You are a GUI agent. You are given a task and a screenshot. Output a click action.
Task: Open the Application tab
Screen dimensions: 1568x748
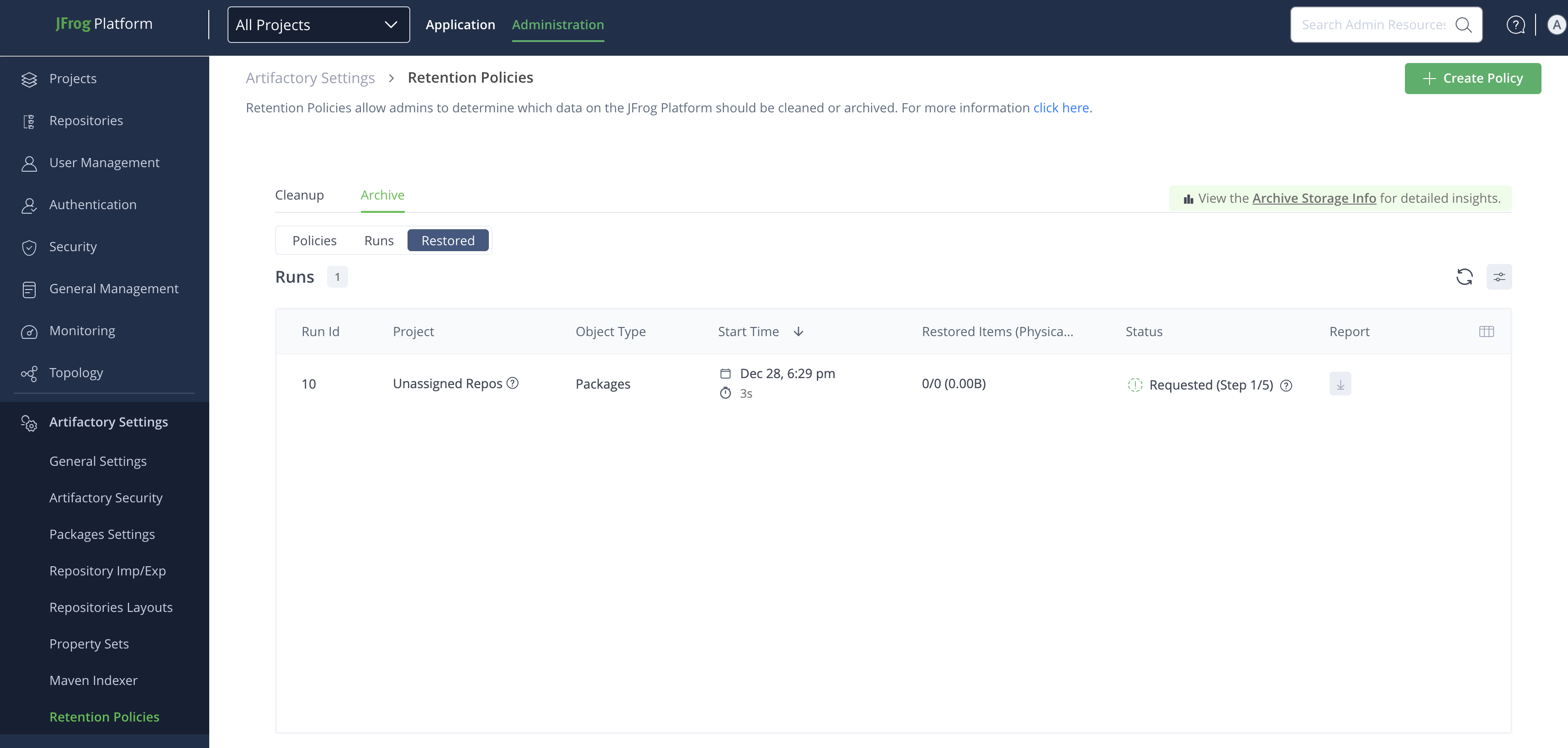[x=460, y=25]
